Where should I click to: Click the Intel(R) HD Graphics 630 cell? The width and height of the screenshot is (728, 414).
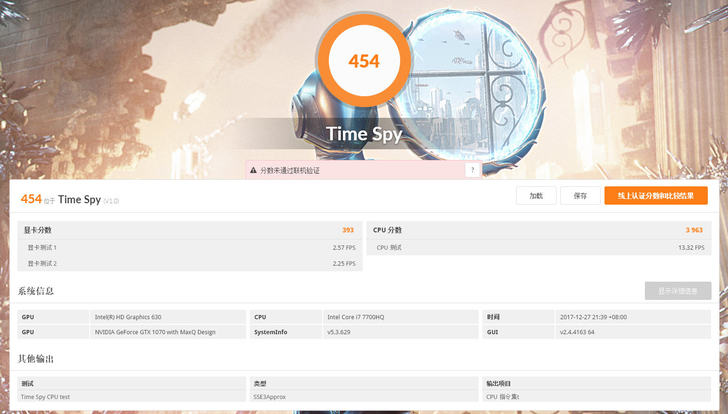168,317
